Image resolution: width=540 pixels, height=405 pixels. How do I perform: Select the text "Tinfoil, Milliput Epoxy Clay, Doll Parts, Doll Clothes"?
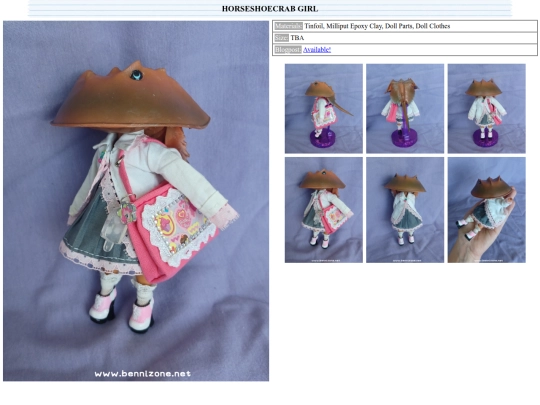point(377,26)
